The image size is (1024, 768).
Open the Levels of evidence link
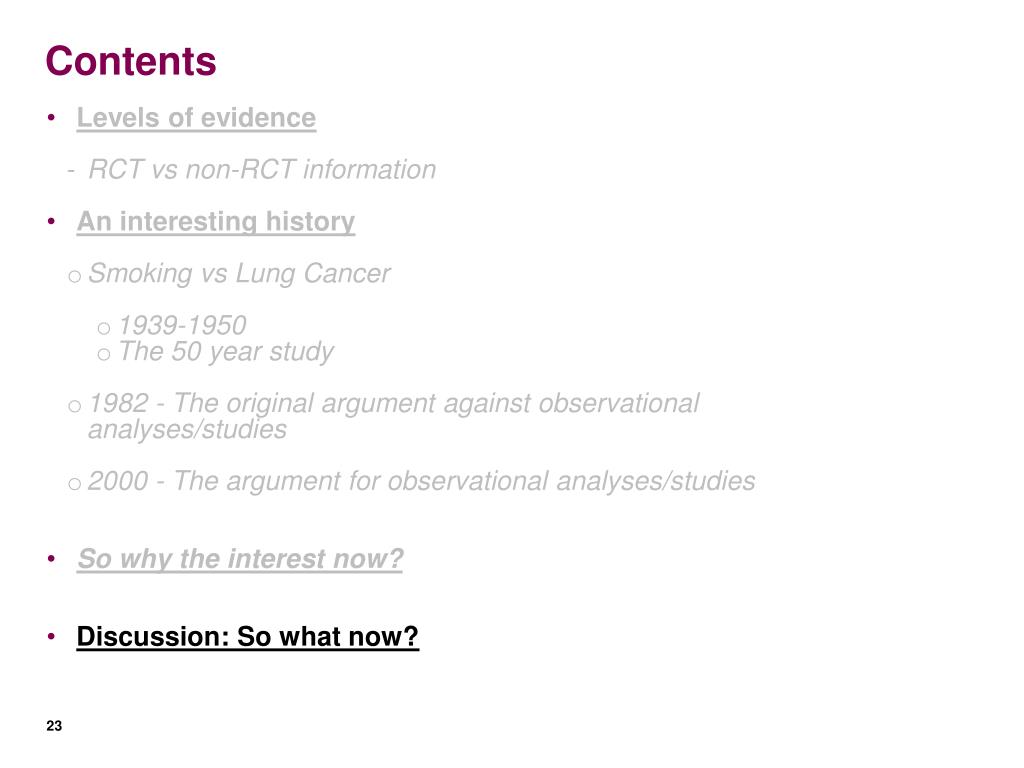196,118
